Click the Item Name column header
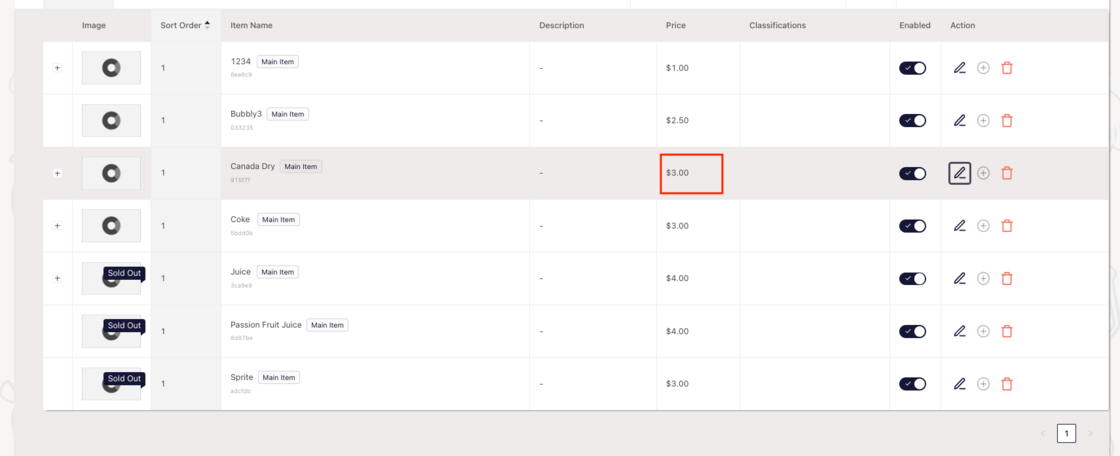1120x456 pixels. pyautogui.click(x=251, y=25)
